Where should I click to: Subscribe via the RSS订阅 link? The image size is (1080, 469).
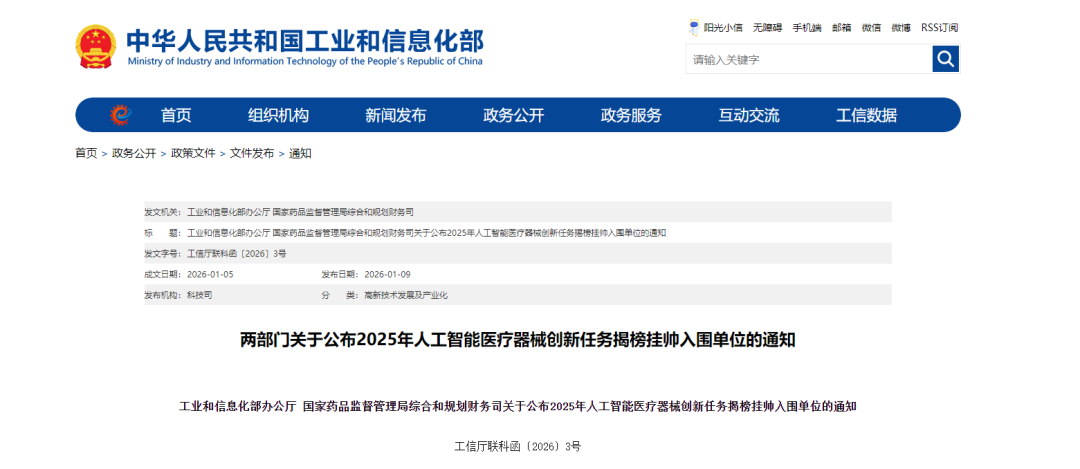(x=939, y=28)
